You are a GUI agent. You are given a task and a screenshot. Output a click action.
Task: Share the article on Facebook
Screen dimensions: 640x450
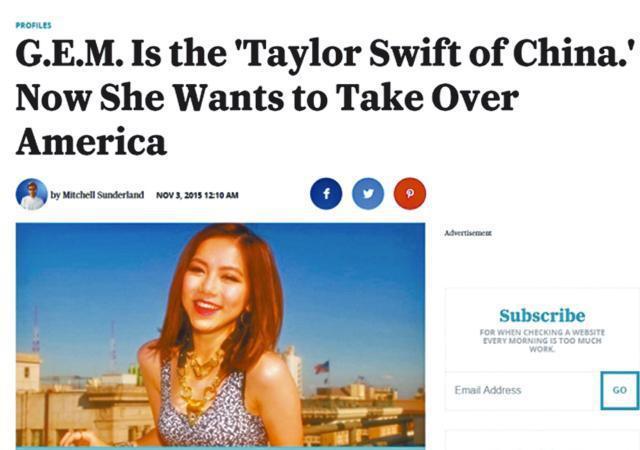pyautogui.click(x=326, y=194)
